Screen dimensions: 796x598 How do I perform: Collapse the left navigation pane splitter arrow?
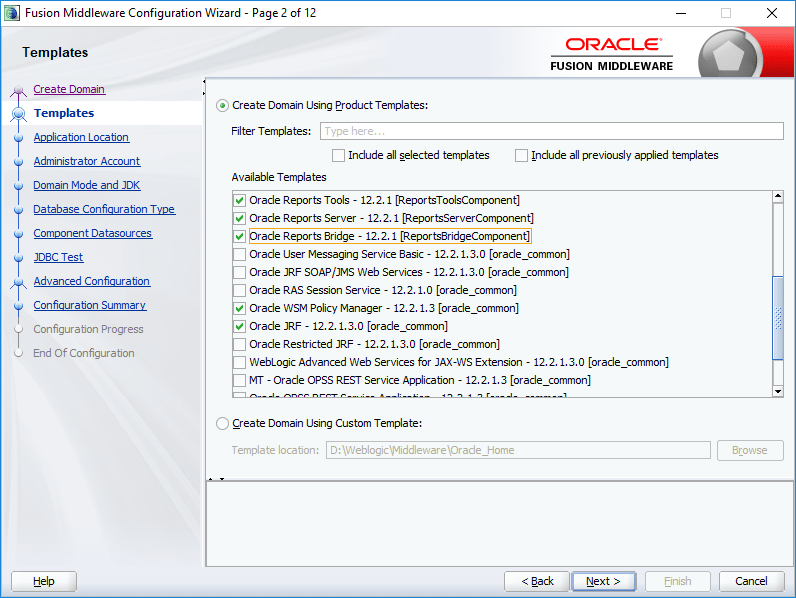click(x=204, y=81)
